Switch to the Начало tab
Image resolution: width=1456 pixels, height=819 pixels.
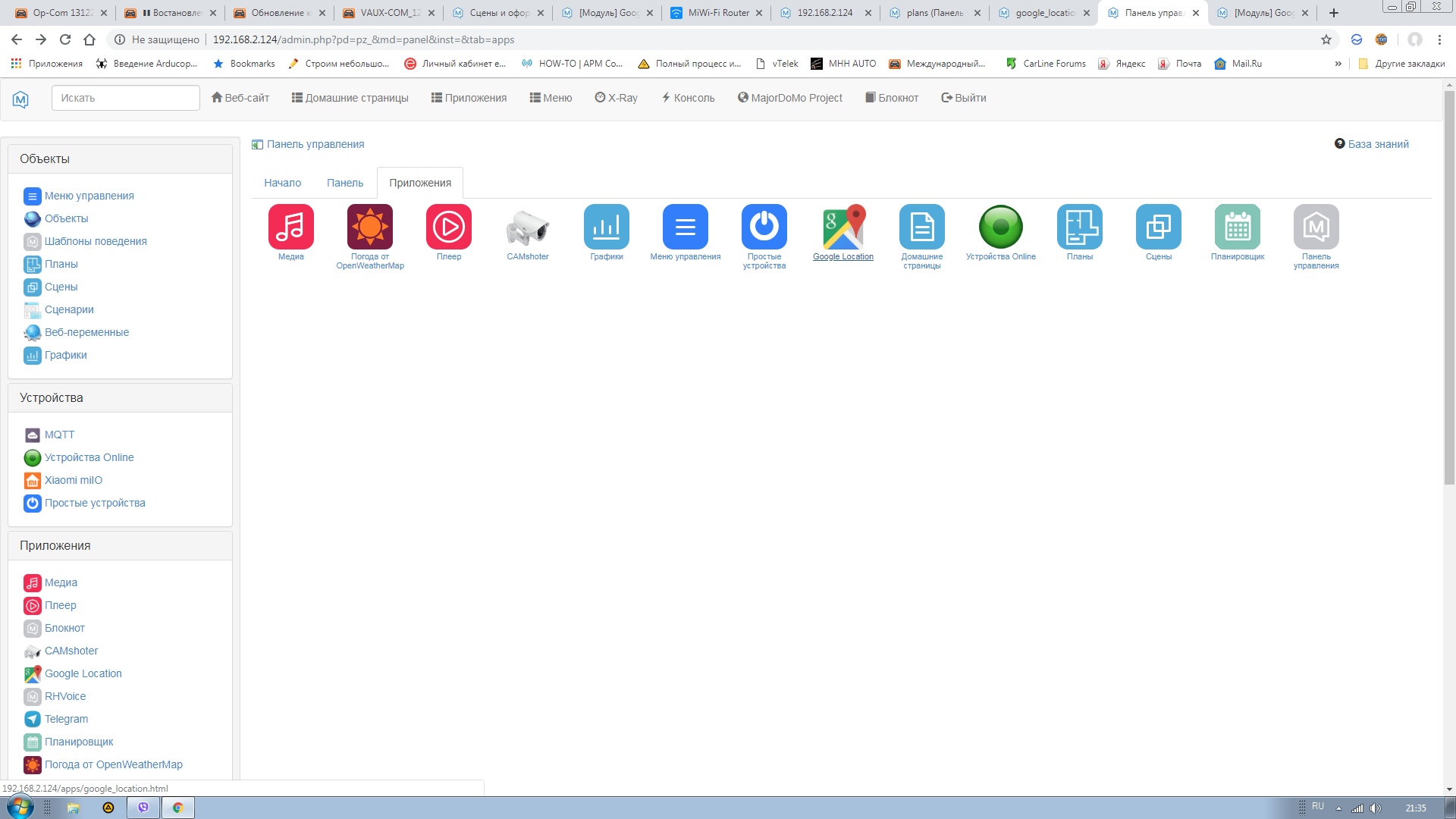point(282,183)
